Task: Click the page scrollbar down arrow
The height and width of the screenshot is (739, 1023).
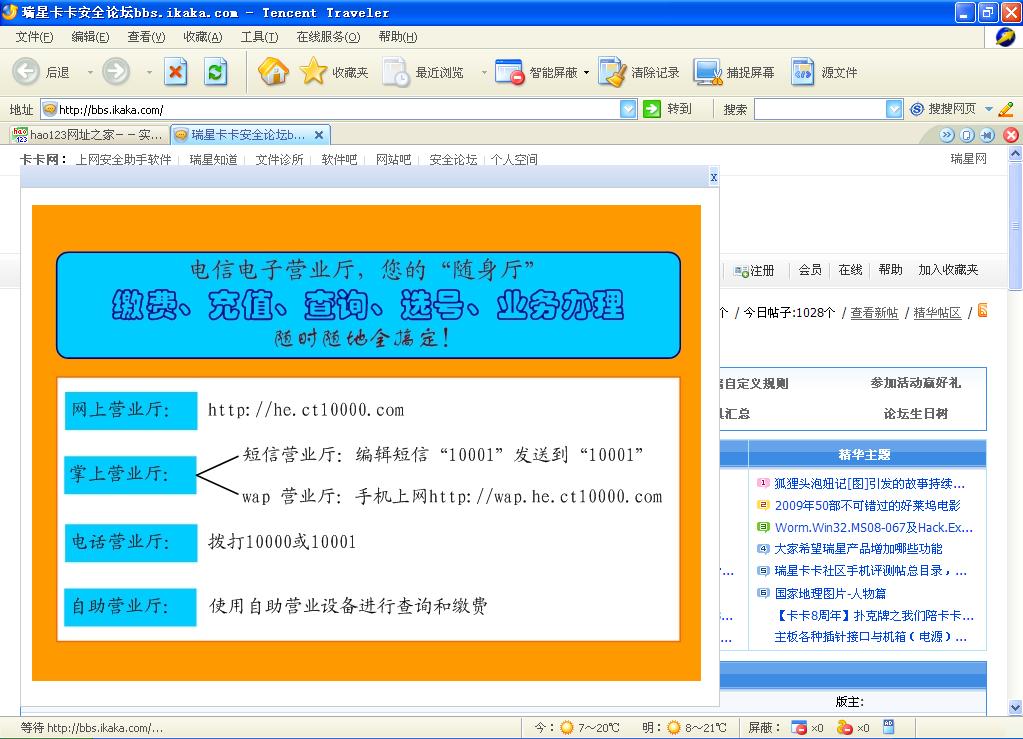Action: pyautogui.click(x=1015, y=707)
